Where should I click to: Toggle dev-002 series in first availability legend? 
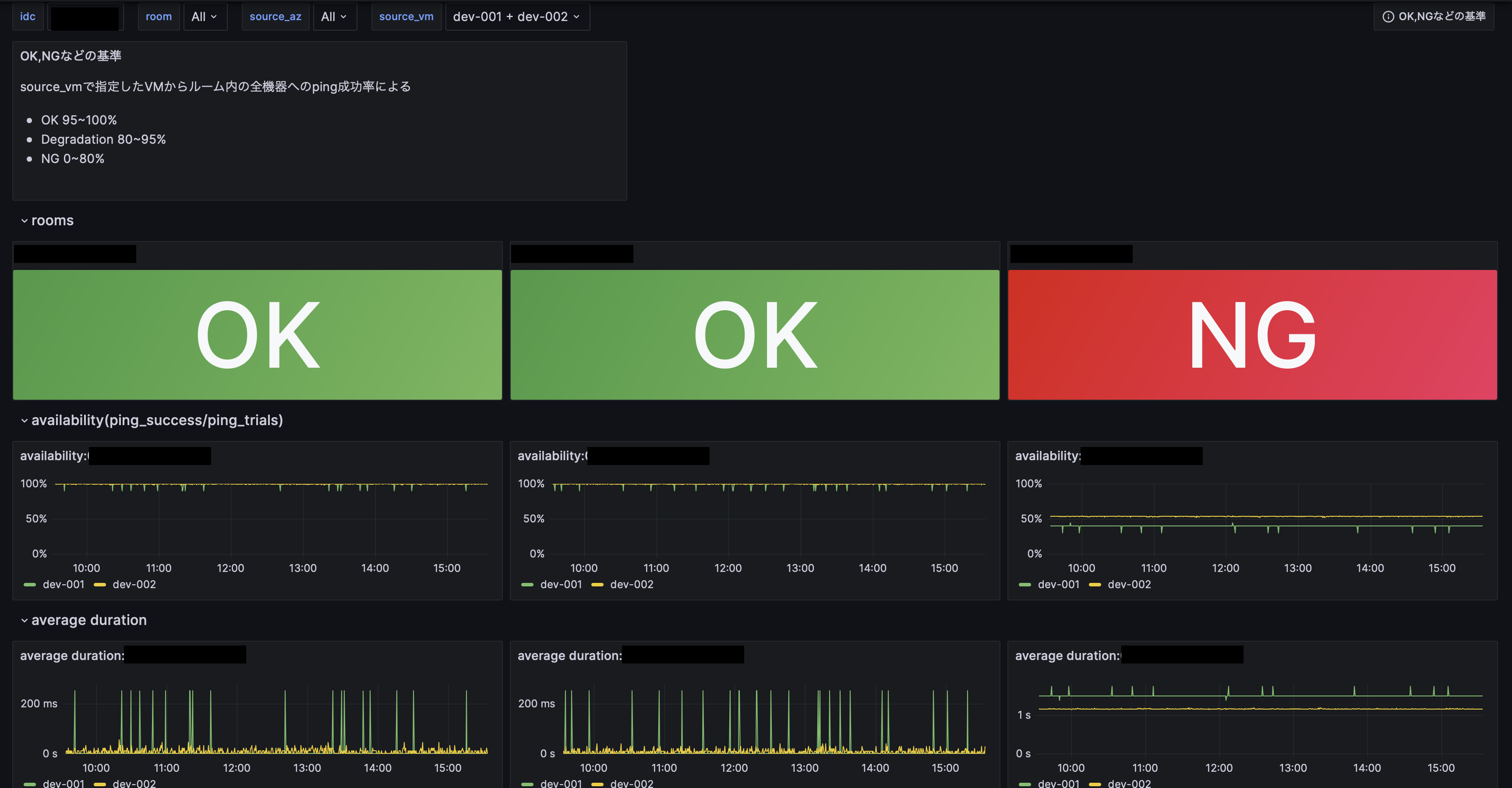tap(134, 584)
